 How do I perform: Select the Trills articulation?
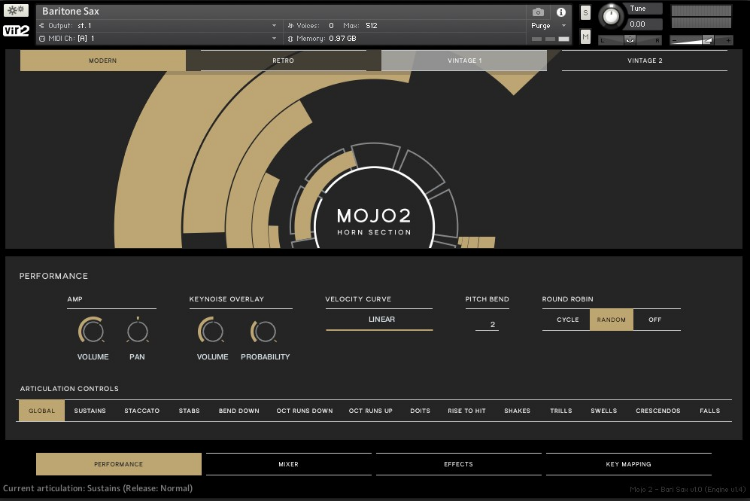tap(561, 410)
